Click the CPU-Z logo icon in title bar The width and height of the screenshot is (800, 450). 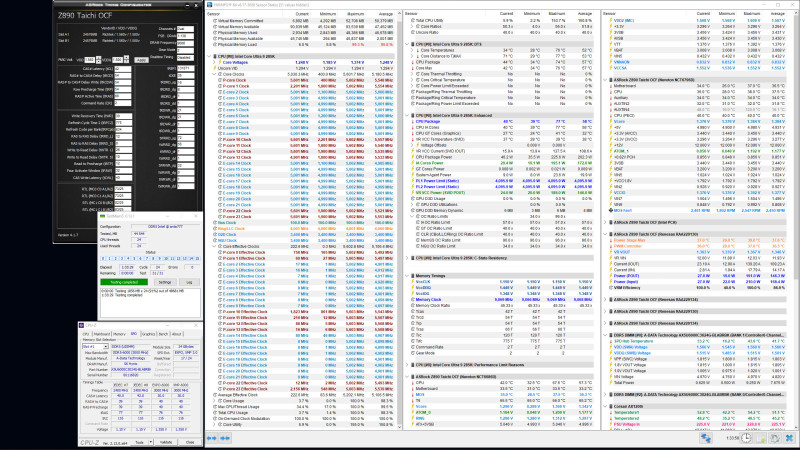pyautogui.click(x=81, y=325)
